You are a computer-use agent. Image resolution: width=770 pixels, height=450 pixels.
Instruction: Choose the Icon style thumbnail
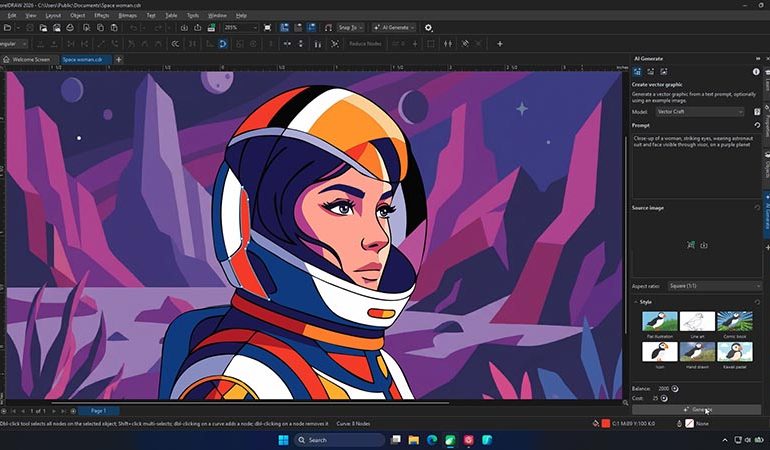coord(660,352)
